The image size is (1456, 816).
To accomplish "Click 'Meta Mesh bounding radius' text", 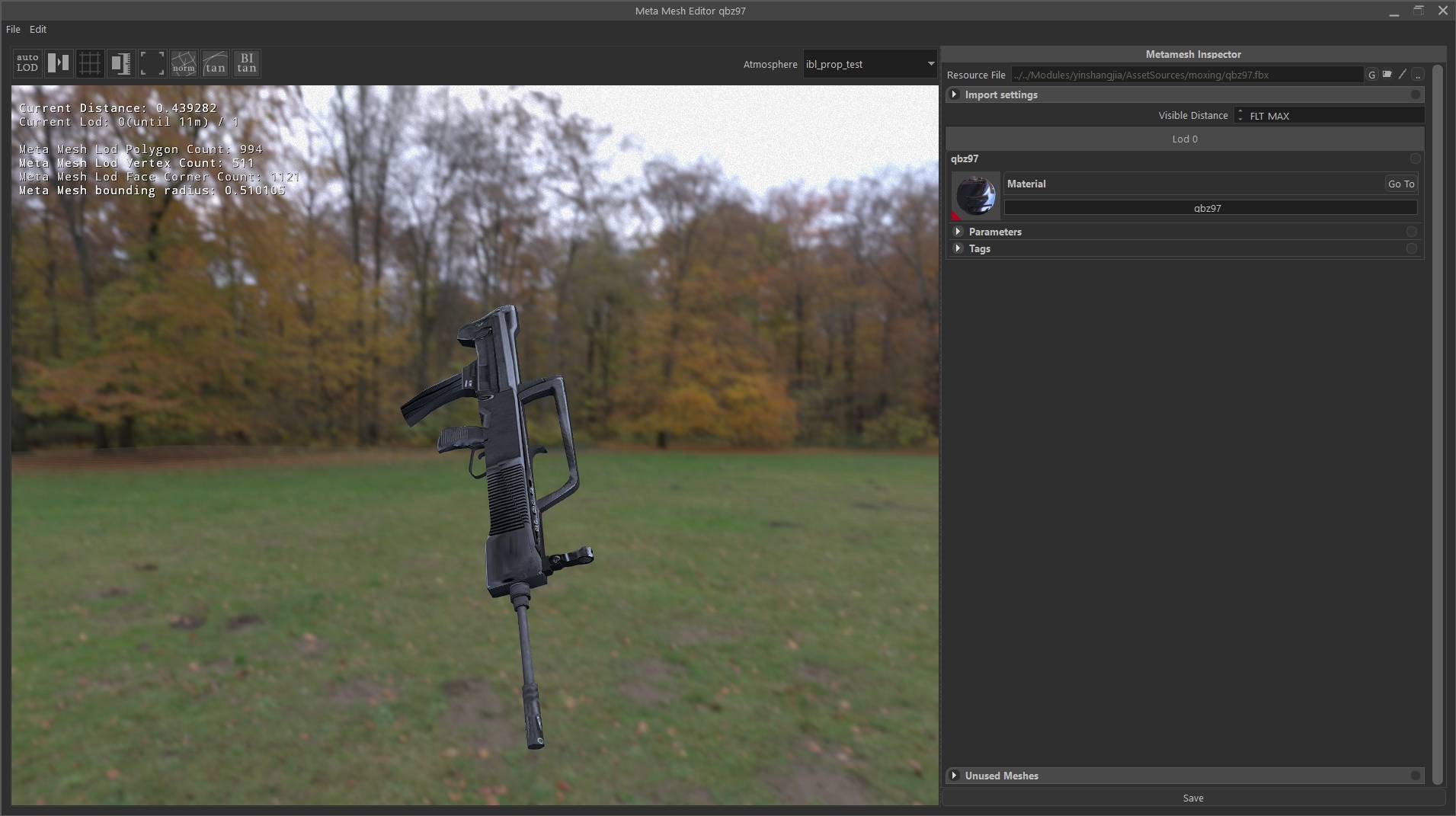I will click(x=152, y=190).
